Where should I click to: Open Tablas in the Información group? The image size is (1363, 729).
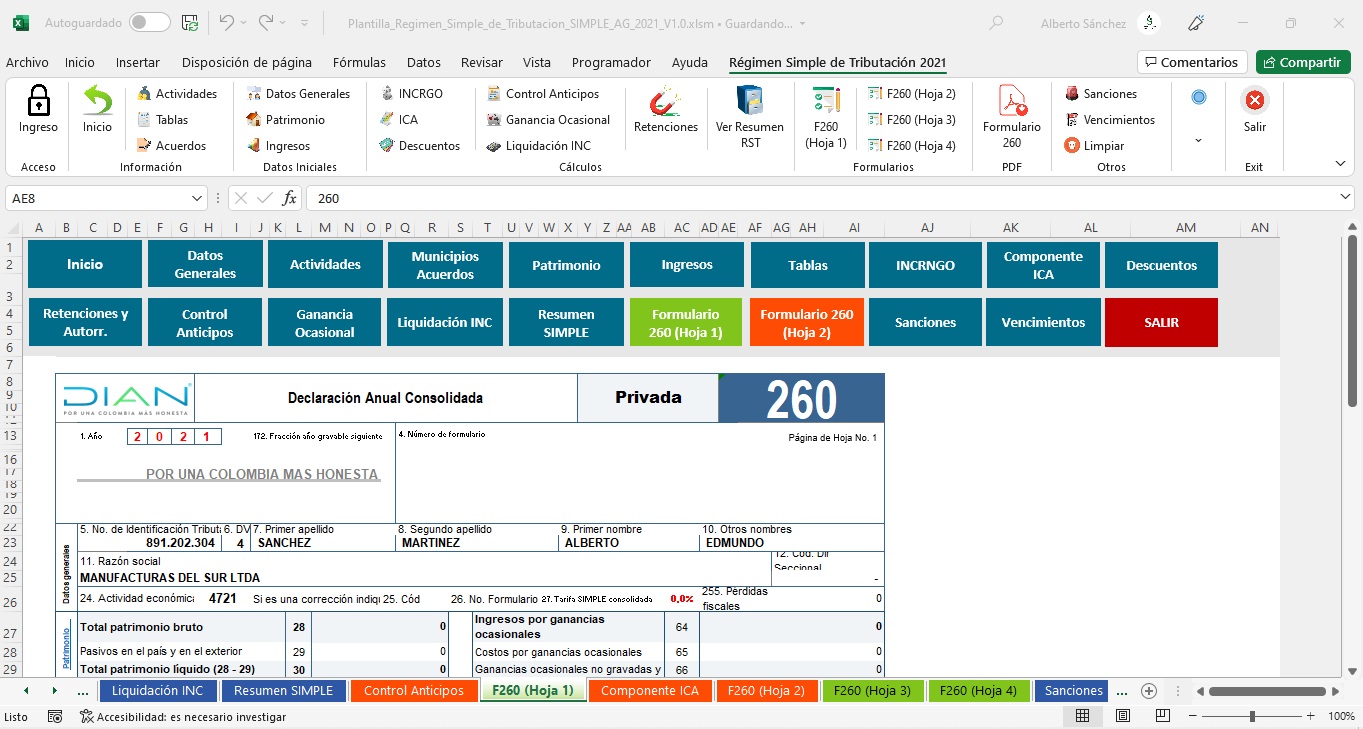pos(162,120)
